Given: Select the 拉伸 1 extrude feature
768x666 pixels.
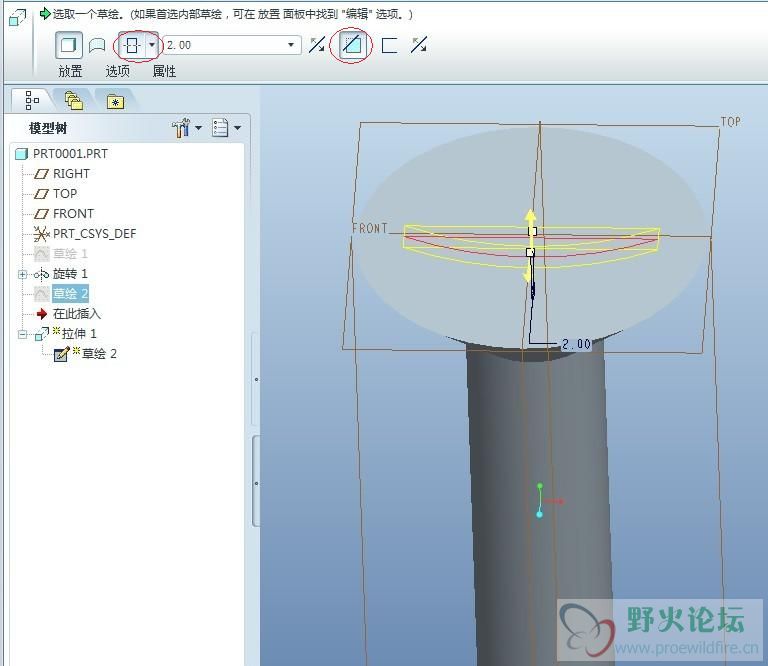Looking at the screenshot, I should pyautogui.click(x=66, y=334).
